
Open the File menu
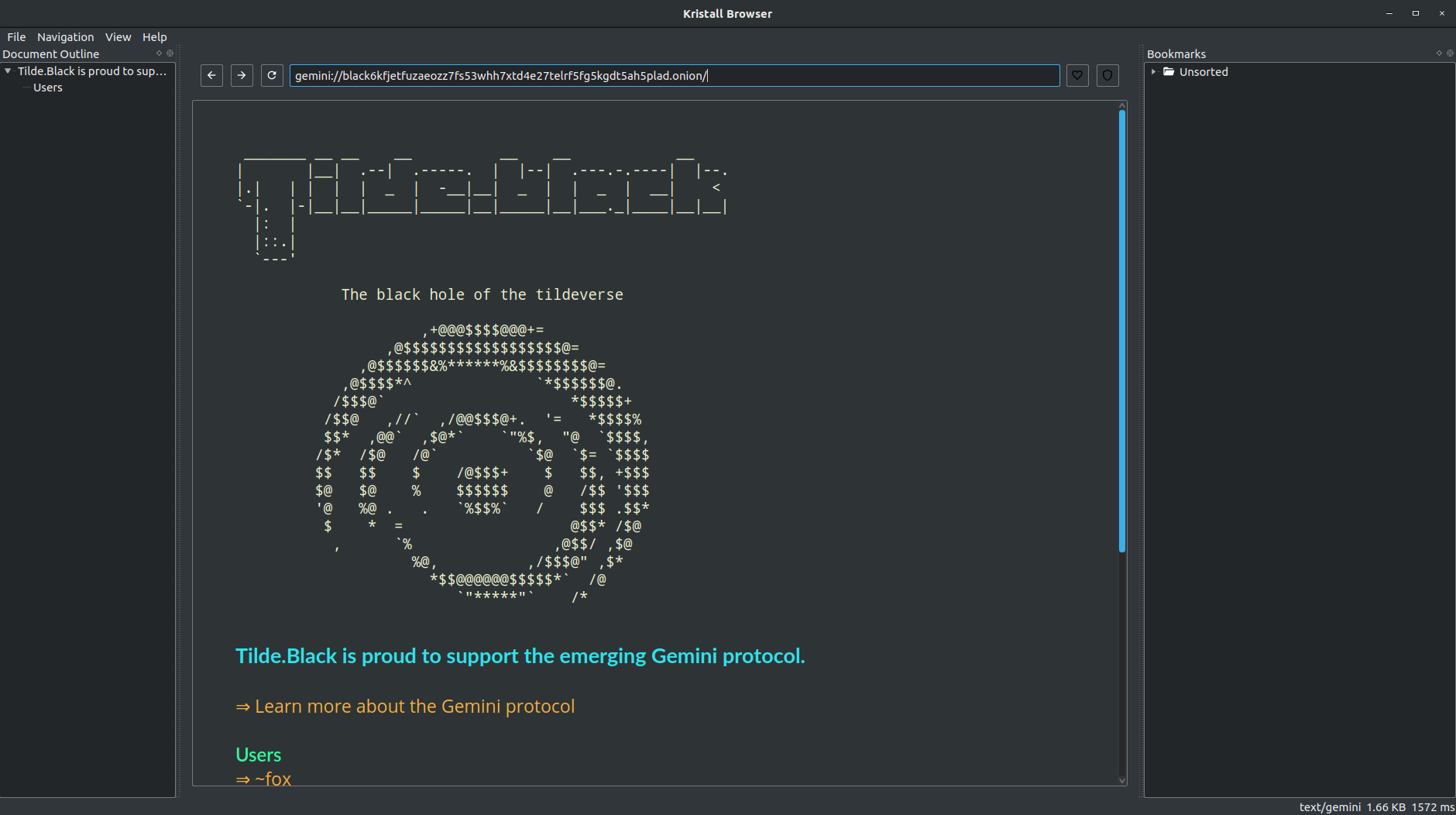coord(16,37)
